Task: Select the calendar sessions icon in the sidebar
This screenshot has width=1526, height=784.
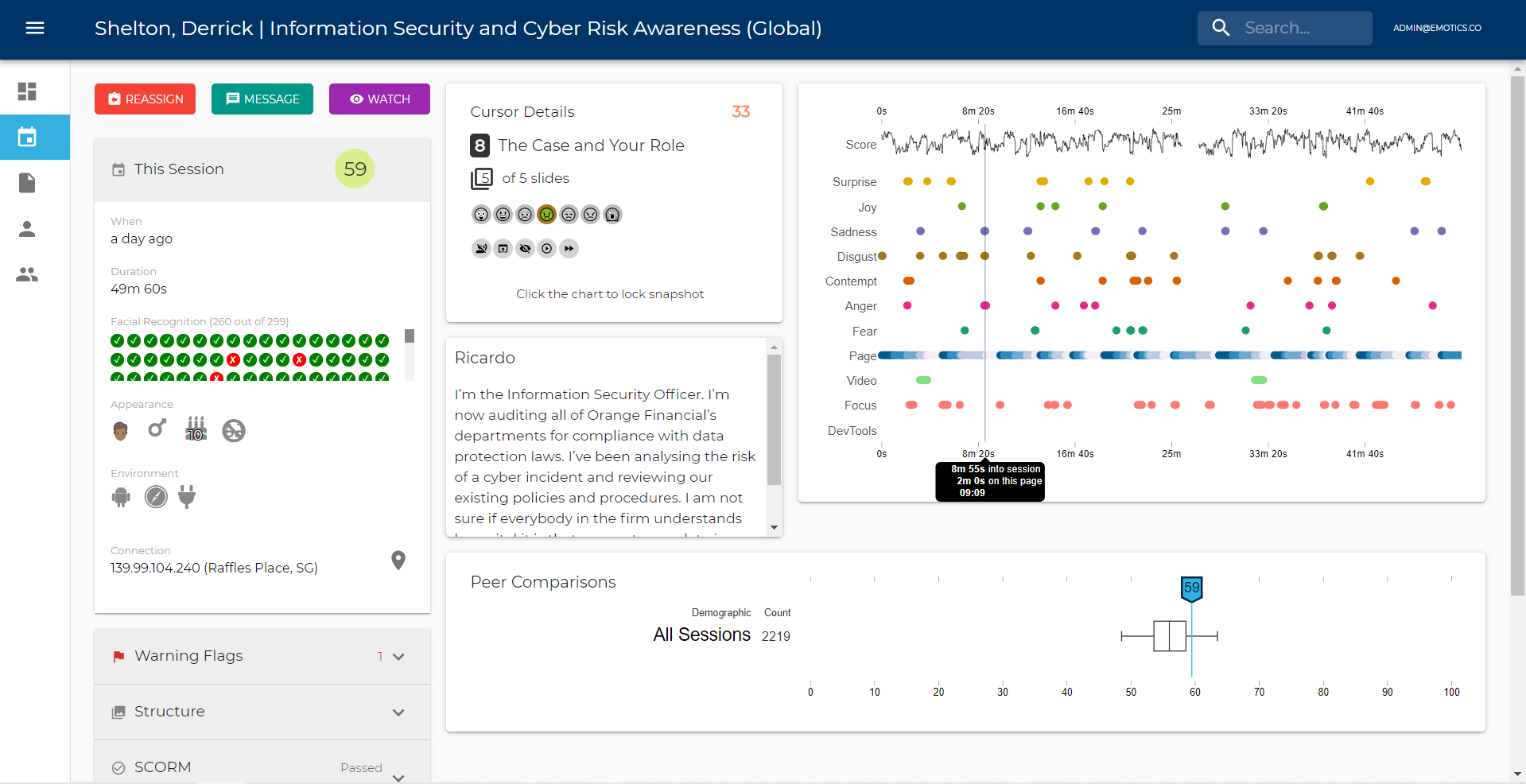Action: point(27,138)
